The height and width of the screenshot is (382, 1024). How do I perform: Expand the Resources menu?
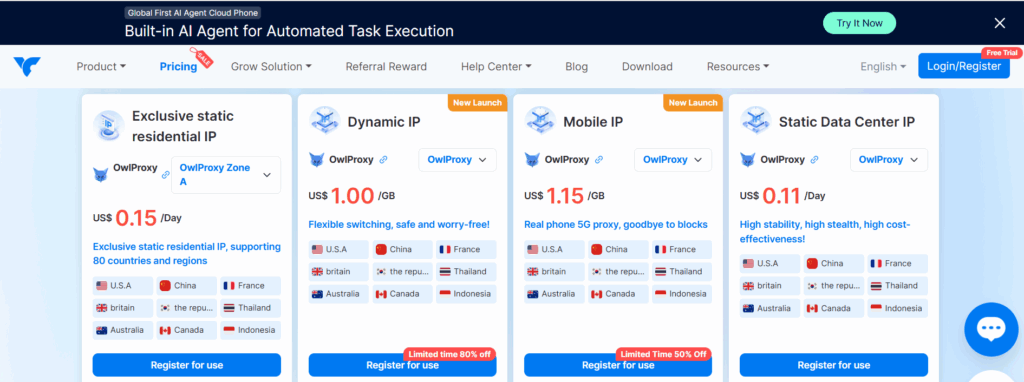tap(738, 67)
